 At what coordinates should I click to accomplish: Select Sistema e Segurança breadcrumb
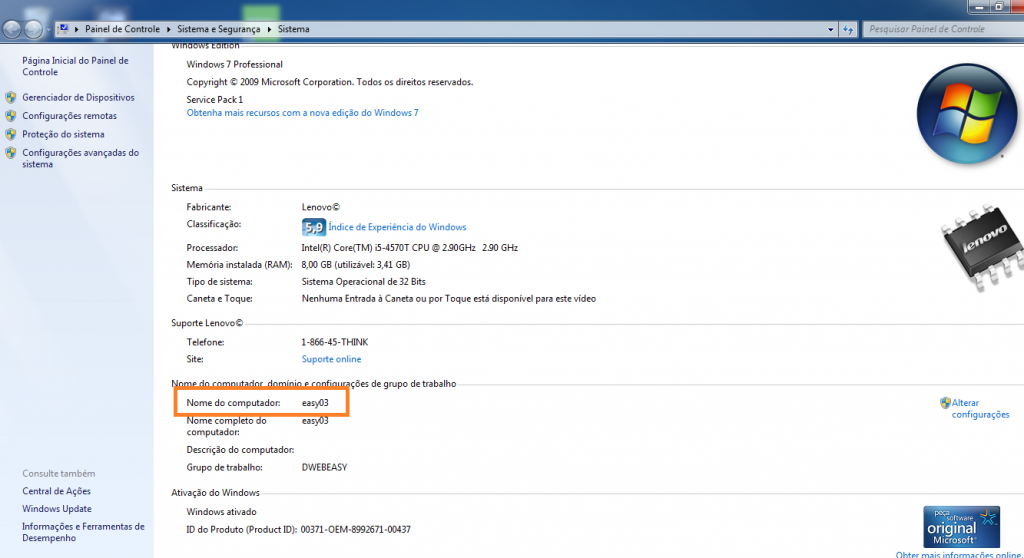tap(218, 29)
